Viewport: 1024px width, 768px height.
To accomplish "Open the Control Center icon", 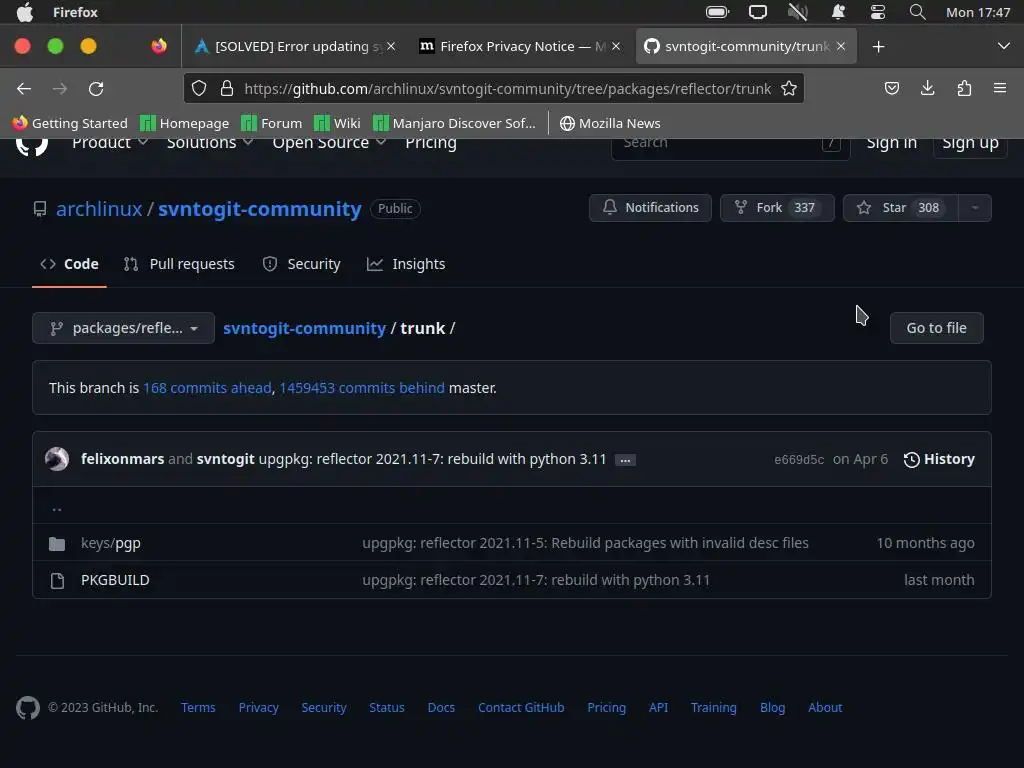I will (878, 12).
